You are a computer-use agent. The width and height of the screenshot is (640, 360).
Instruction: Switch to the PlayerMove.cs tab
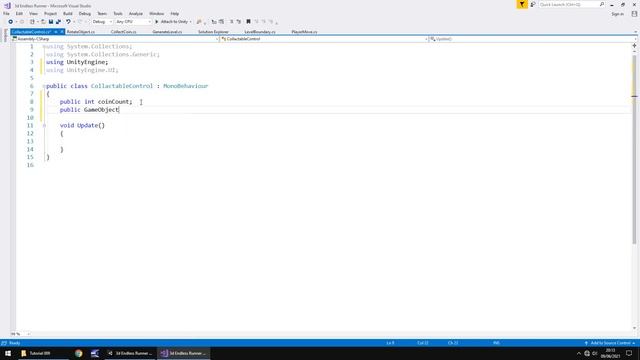(304, 32)
